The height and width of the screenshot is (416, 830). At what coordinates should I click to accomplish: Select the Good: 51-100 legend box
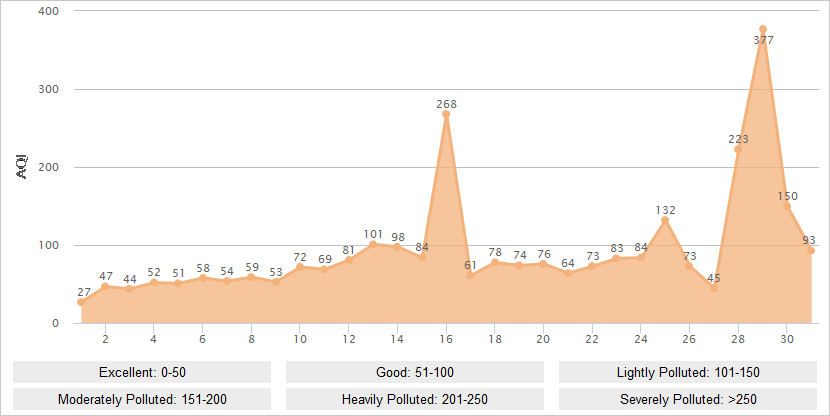coord(415,372)
